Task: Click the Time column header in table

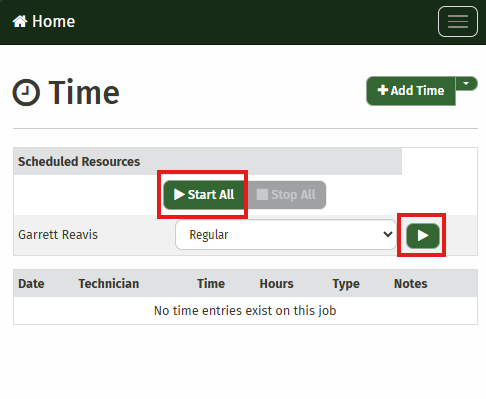Action: 211,284
